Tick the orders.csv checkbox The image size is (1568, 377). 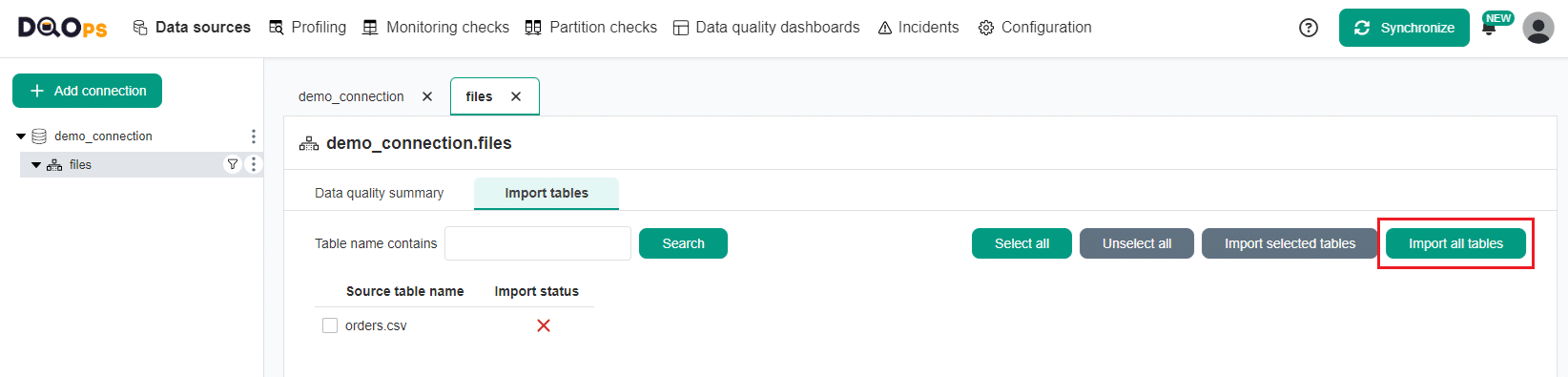pyautogui.click(x=330, y=325)
